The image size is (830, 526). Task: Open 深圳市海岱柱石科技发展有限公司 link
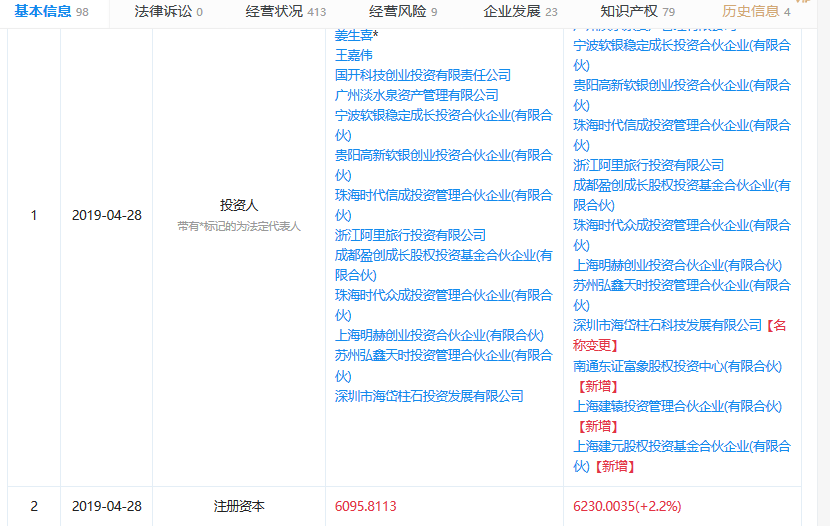[x=667, y=325]
